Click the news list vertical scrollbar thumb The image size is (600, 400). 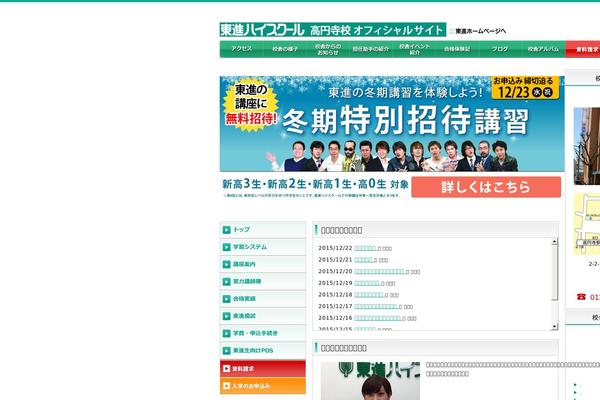[554, 273]
